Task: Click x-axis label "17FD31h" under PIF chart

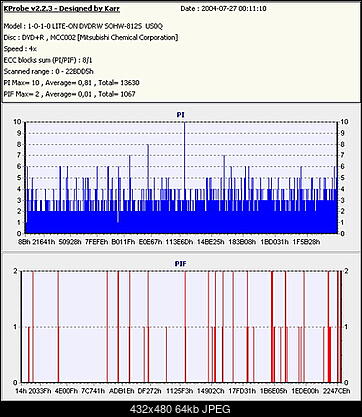Action: (x=242, y=391)
